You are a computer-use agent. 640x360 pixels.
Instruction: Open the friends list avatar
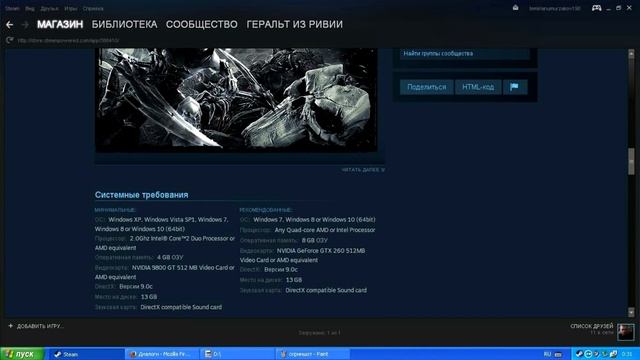click(x=625, y=332)
